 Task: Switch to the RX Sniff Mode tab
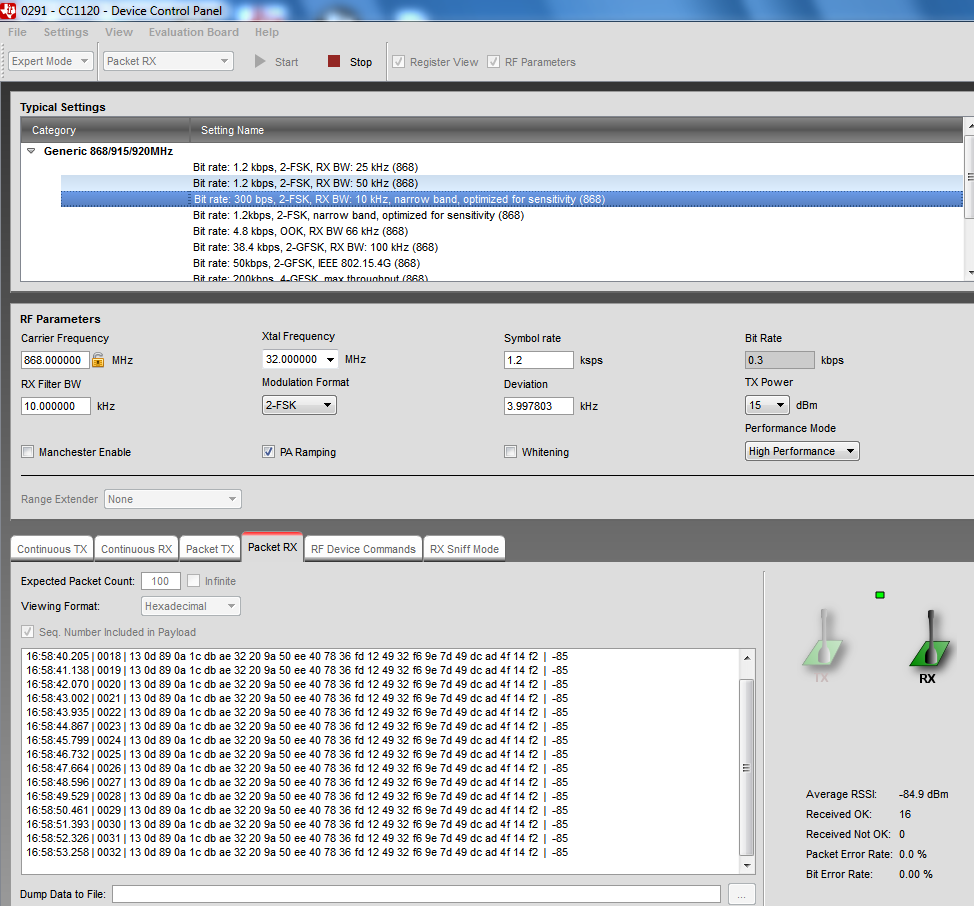[x=464, y=549]
